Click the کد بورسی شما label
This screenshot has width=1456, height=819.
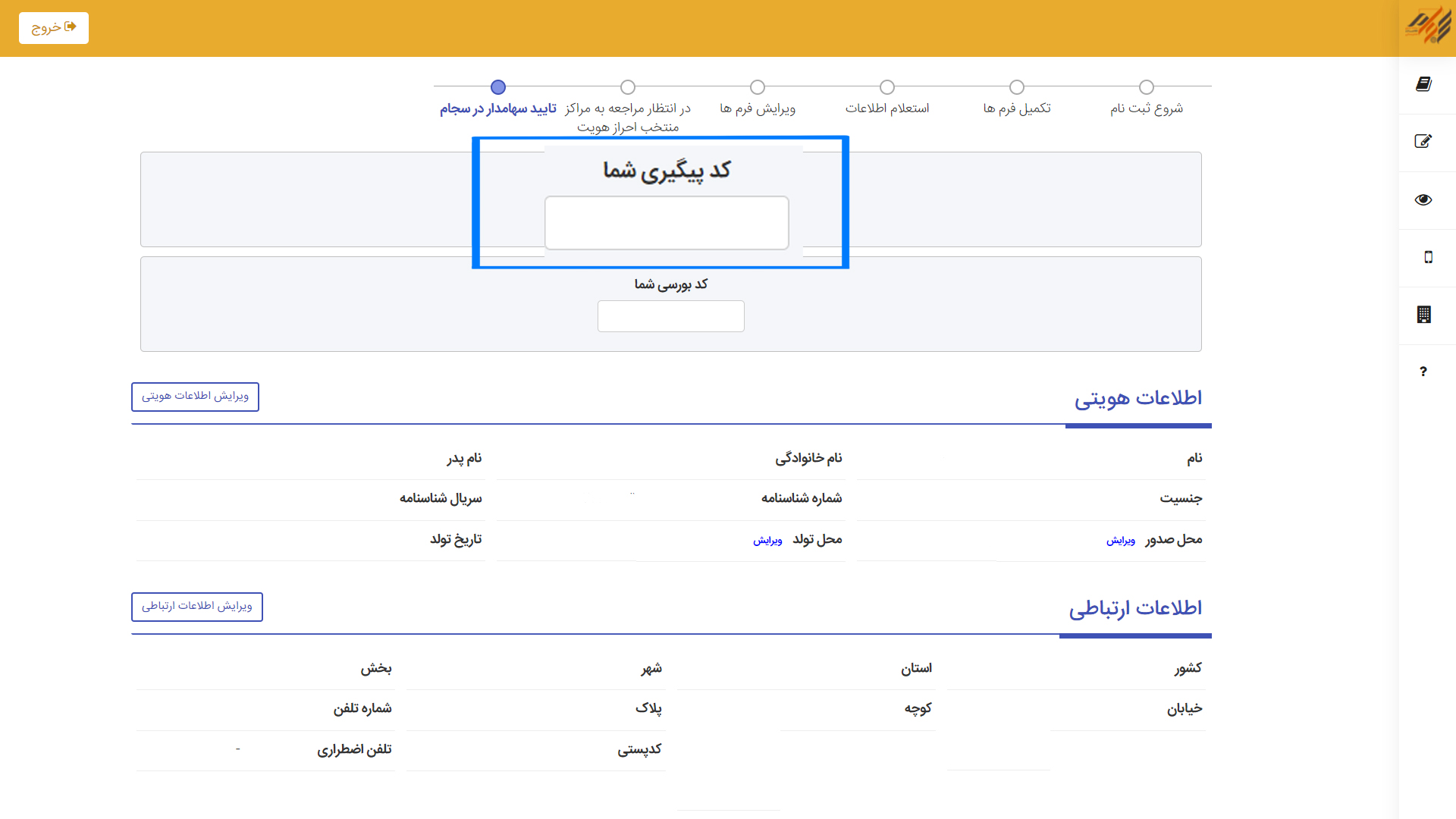671,284
